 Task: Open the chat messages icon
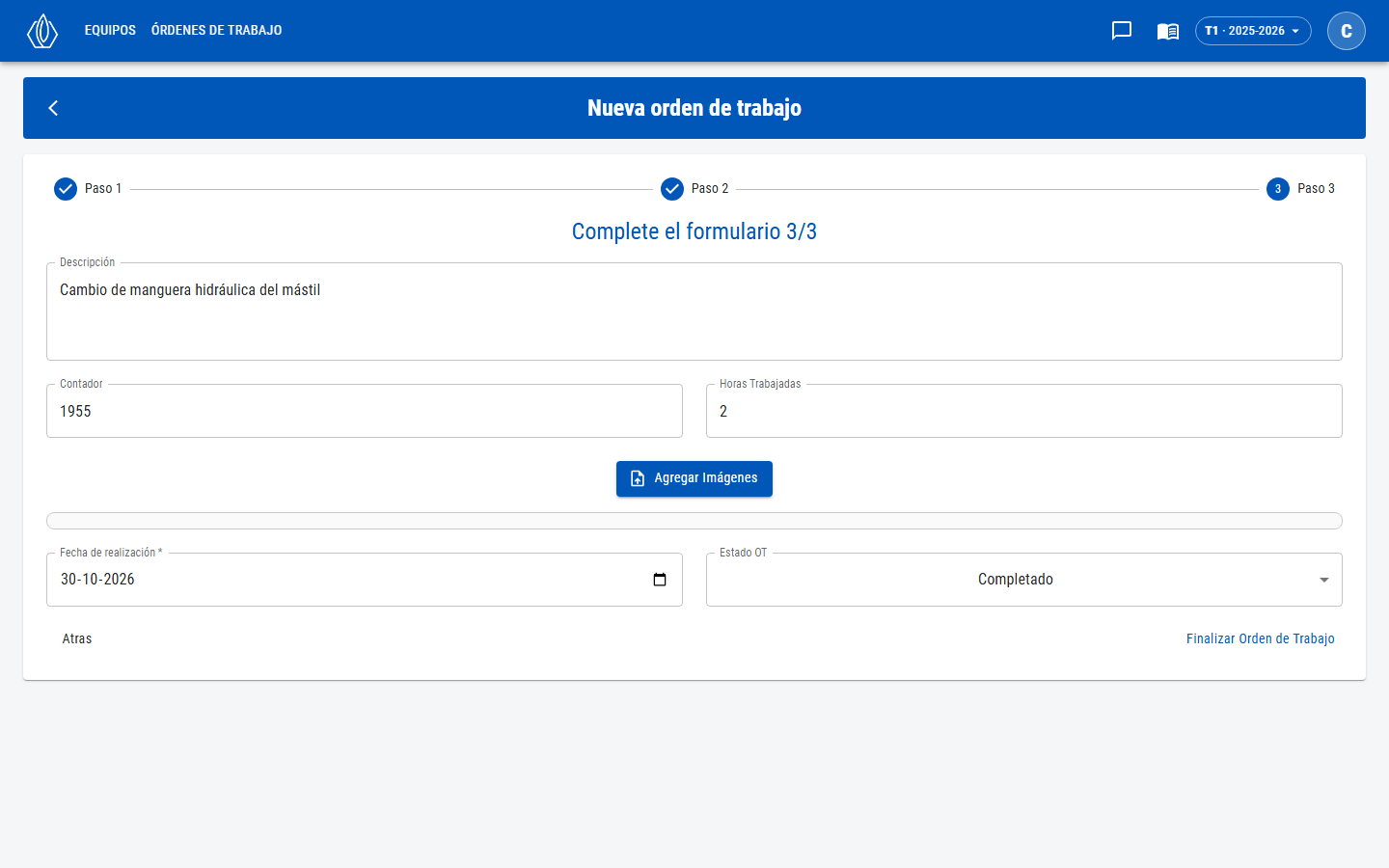click(1122, 31)
